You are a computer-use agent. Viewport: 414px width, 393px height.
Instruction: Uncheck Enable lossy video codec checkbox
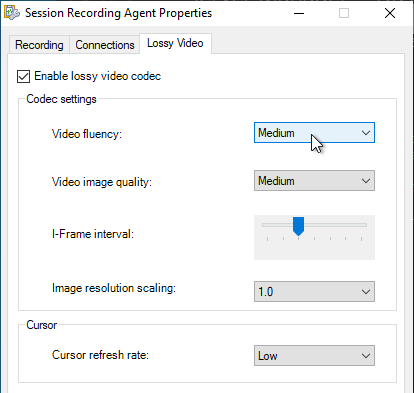[23, 76]
